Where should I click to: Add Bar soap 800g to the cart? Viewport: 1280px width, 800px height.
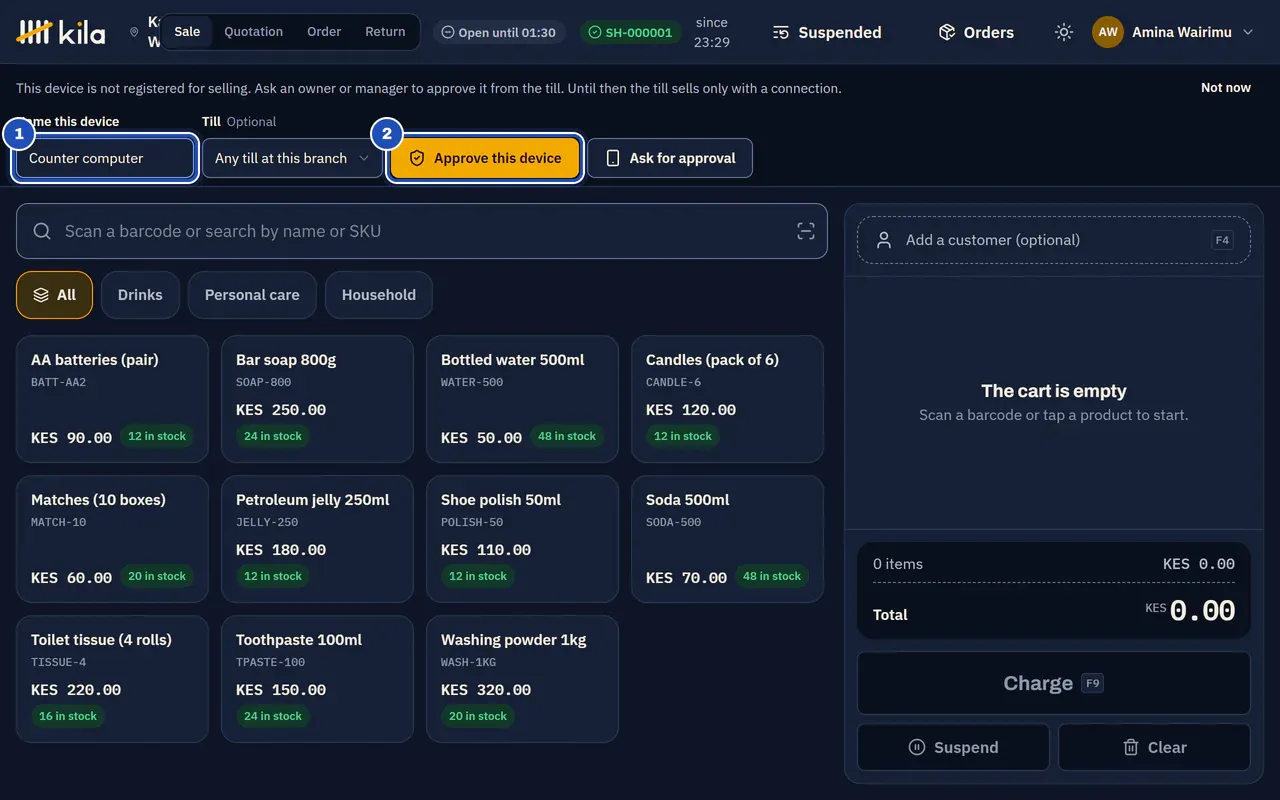[317, 399]
